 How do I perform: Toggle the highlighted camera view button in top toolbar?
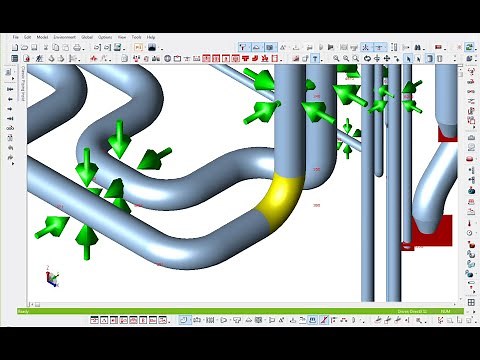(270, 48)
